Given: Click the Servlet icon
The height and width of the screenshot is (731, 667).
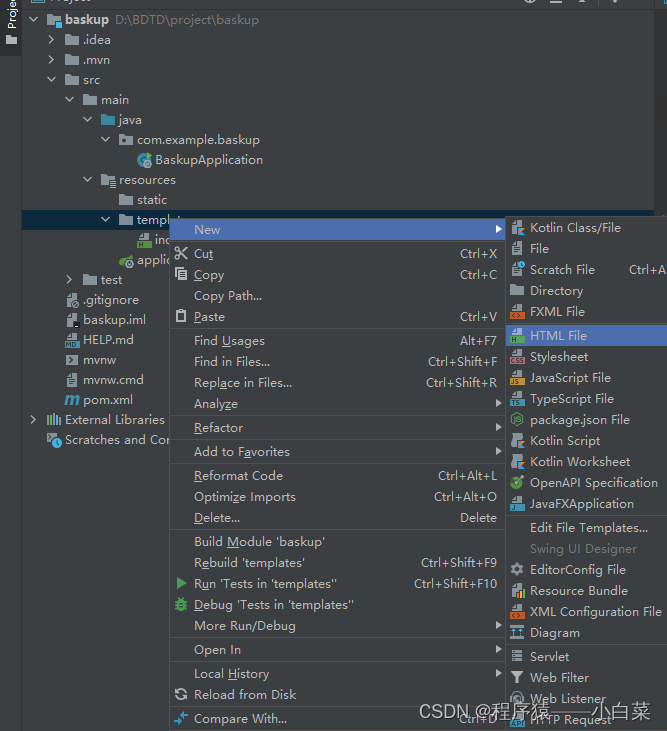Looking at the screenshot, I should coord(517,656).
